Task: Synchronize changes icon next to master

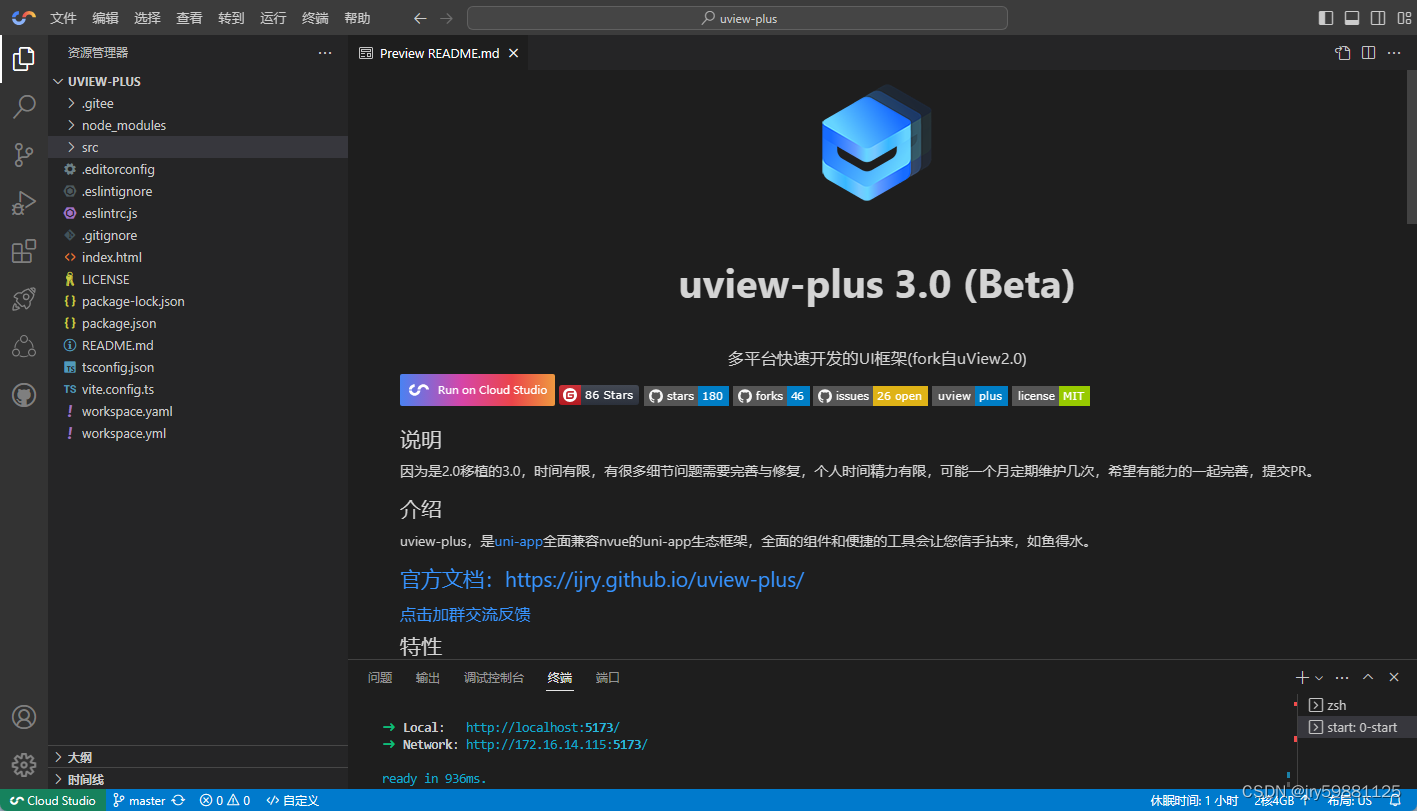Action: click(179, 800)
